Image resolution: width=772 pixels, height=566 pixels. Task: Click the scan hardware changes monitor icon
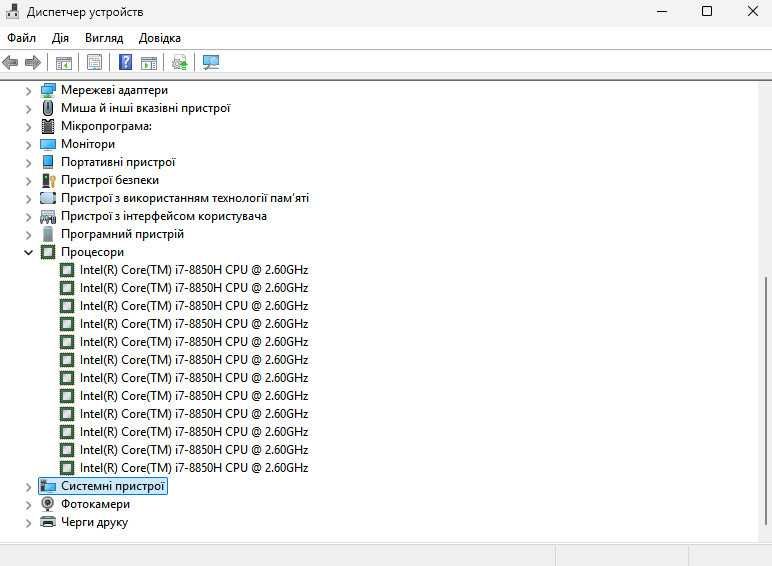point(211,63)
